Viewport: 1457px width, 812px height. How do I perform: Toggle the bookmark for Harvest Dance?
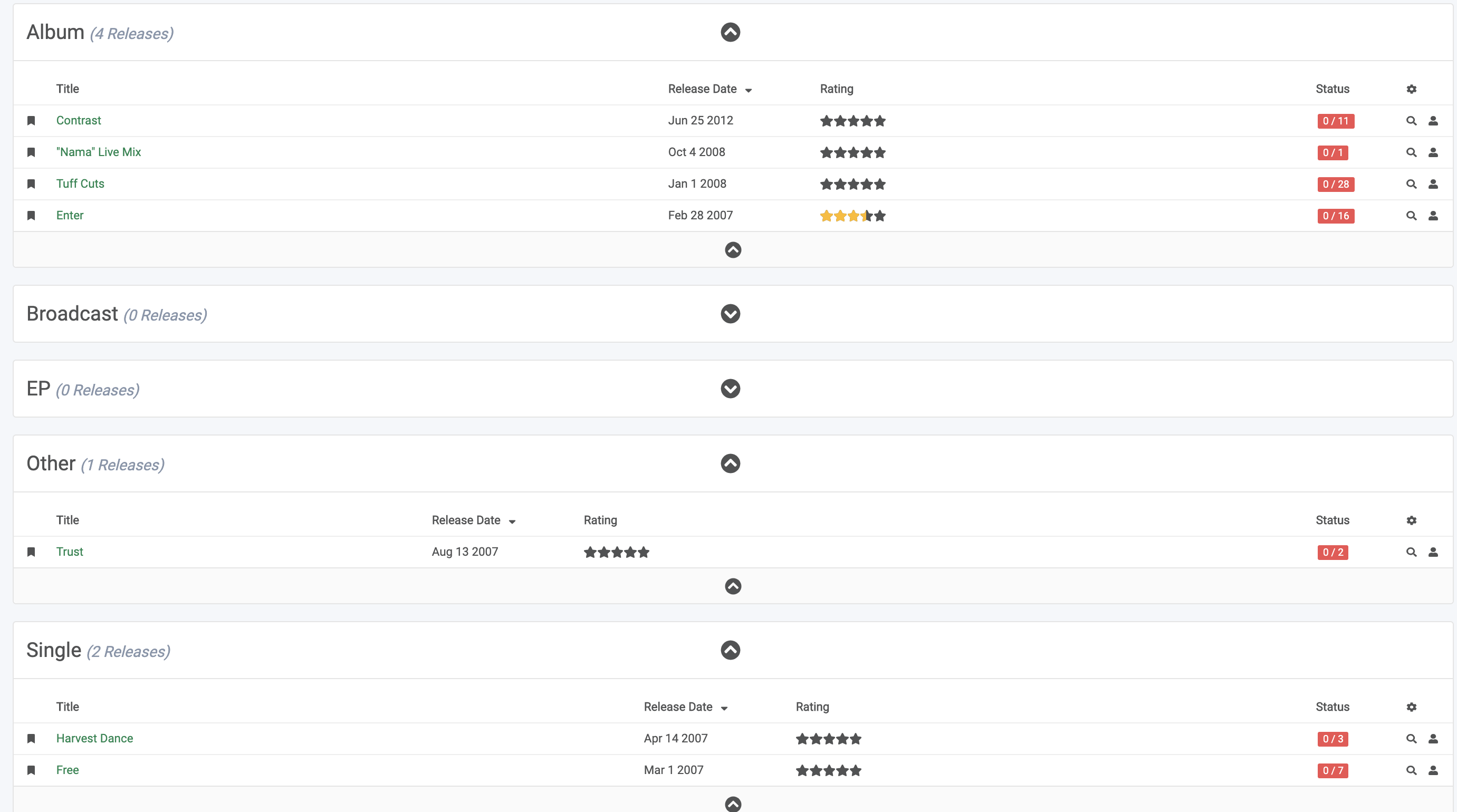(31, 739)
